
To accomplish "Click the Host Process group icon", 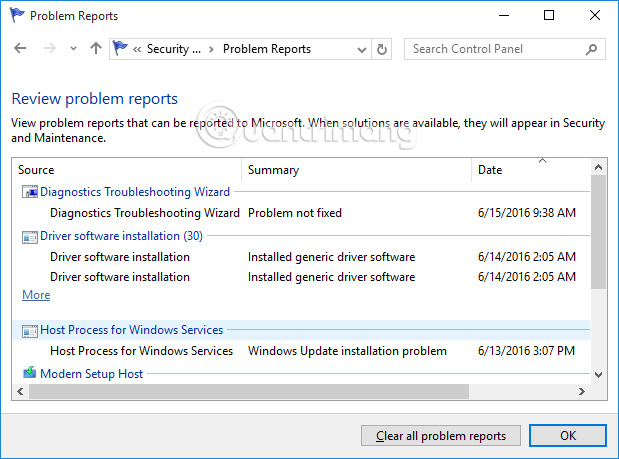I will pos(30,331).
